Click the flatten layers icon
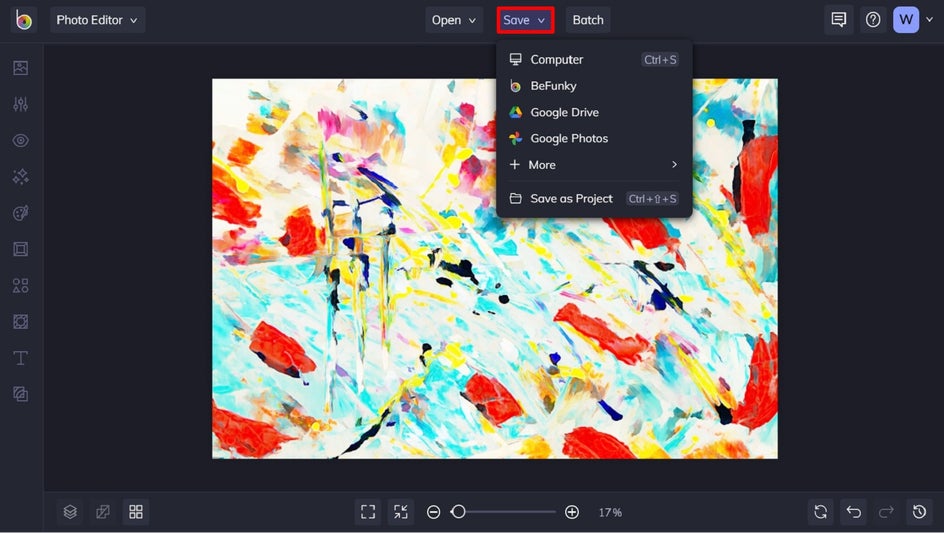944x533 pixels. coord(103,512)
